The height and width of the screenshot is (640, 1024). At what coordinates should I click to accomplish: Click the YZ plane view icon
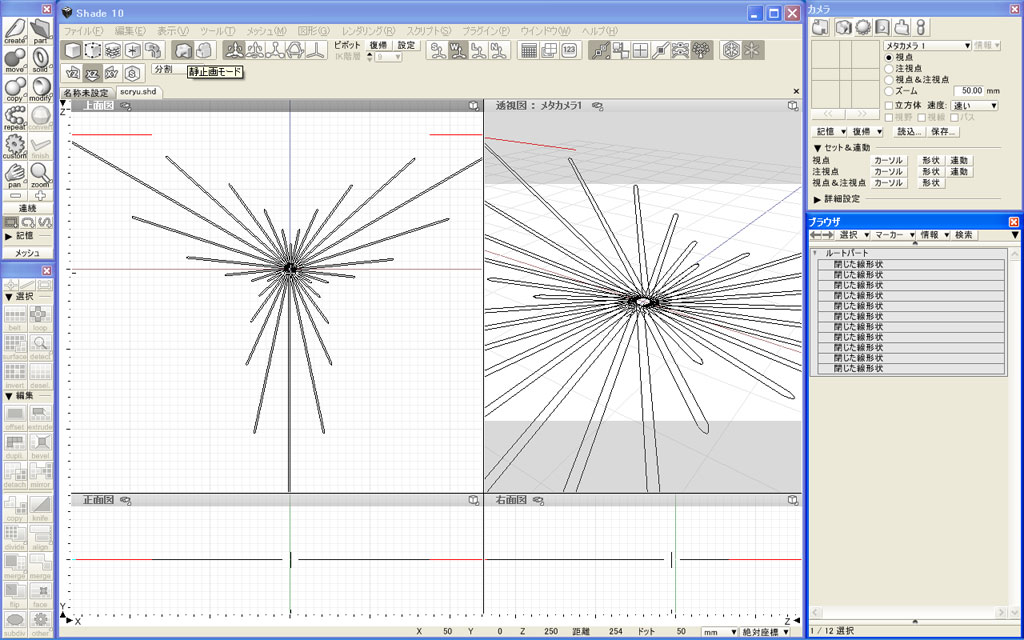click(x=72, y=74)
